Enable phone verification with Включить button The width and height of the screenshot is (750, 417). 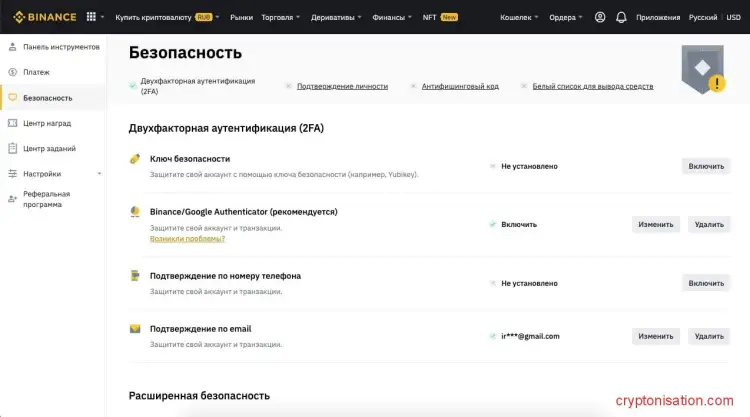(x=706, y=283)
